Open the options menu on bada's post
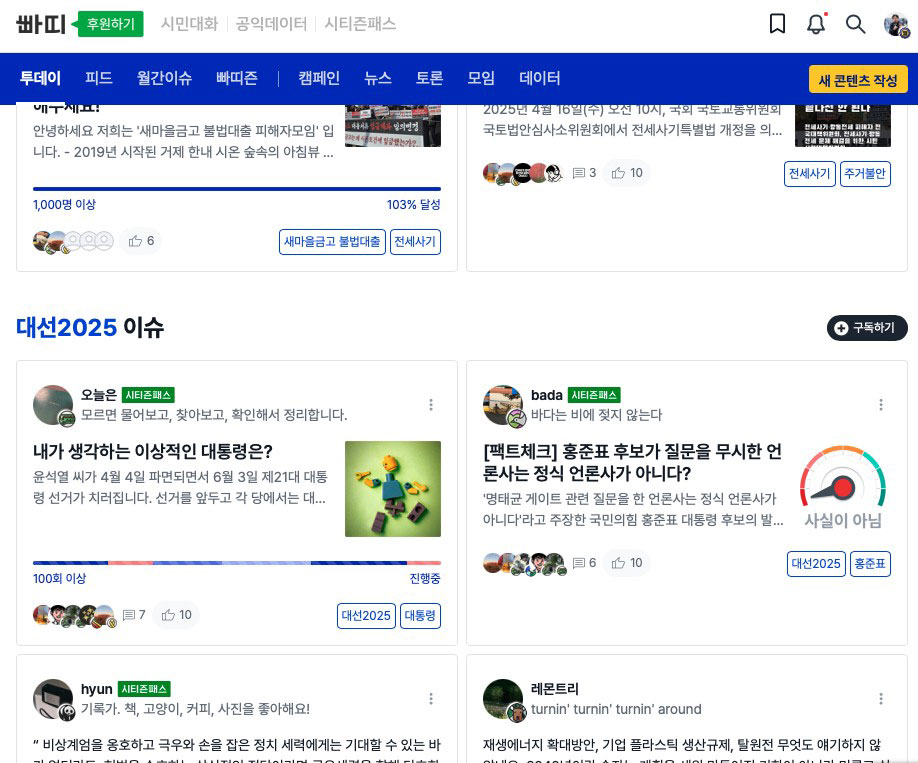Screen dimensions: 918x763 point(881,405)
